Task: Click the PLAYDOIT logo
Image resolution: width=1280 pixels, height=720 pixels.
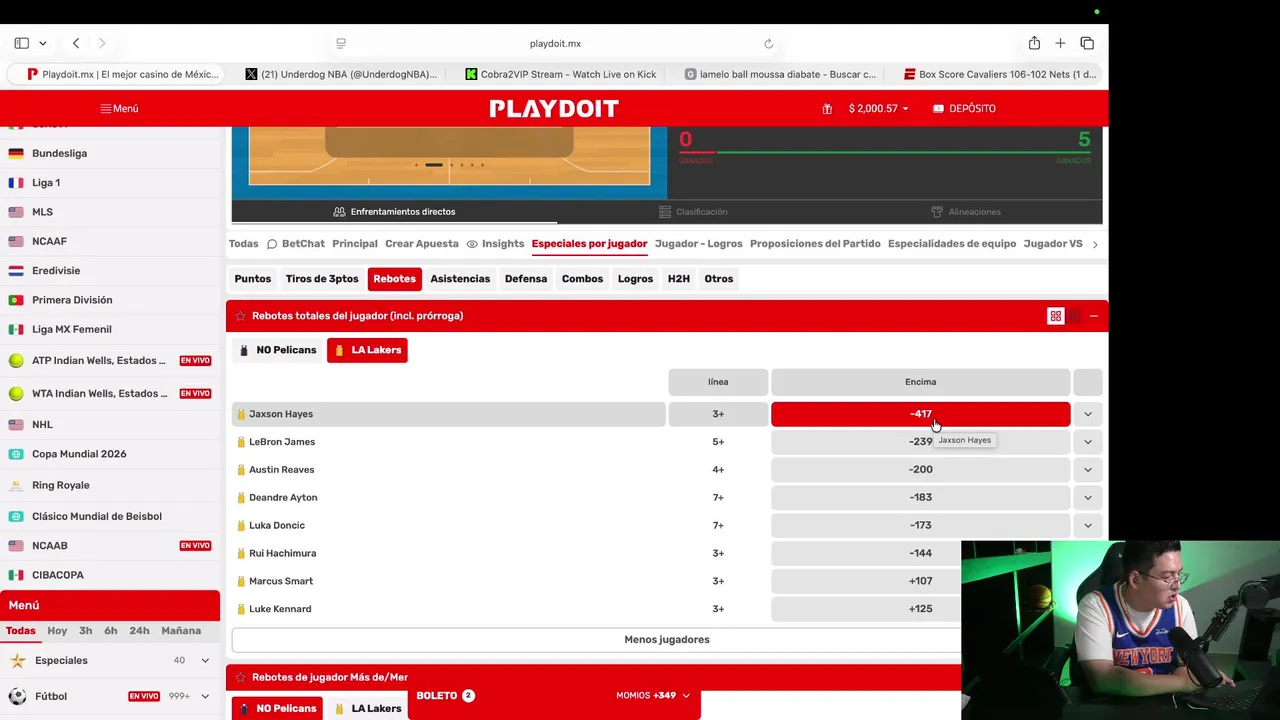Action: [x=554, y=108]
